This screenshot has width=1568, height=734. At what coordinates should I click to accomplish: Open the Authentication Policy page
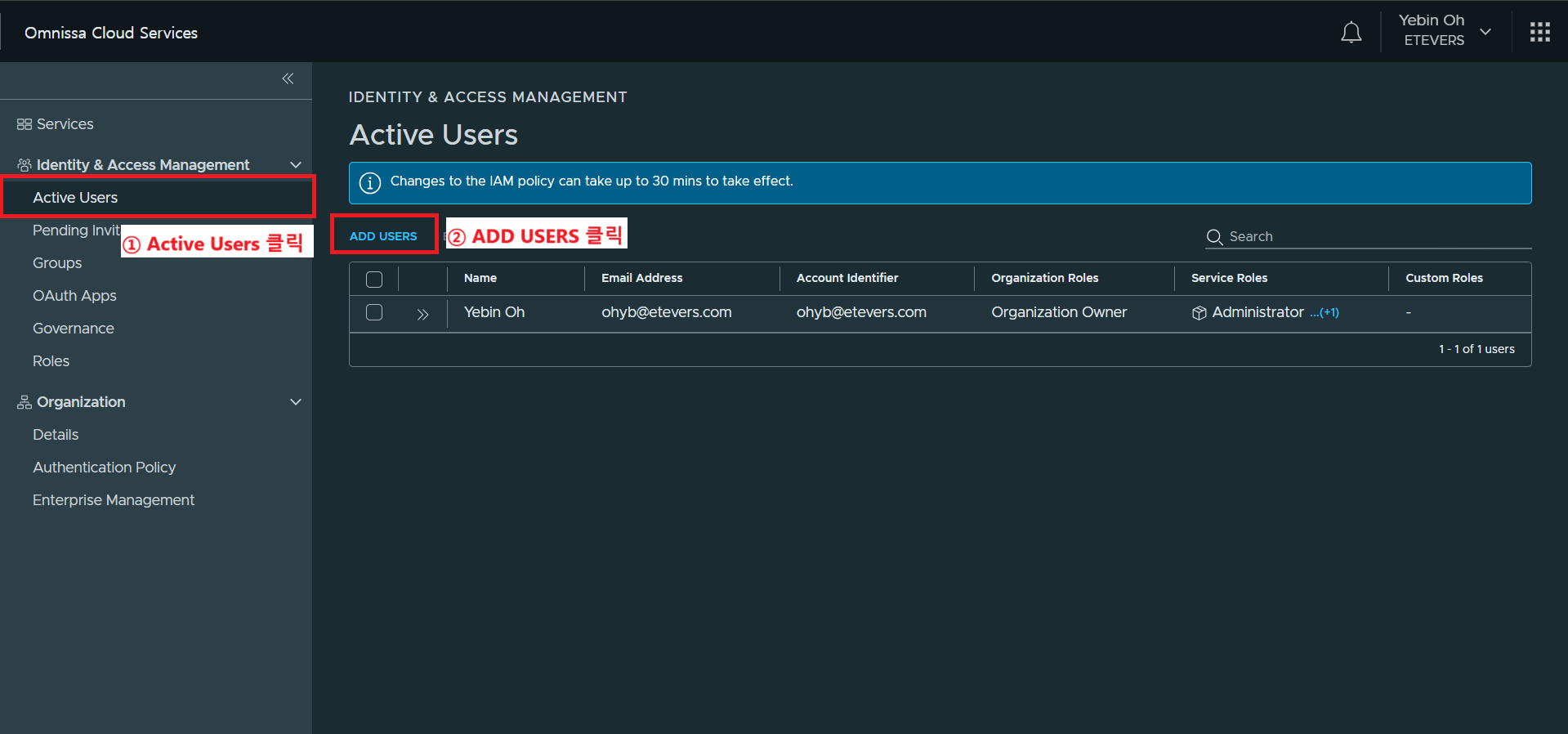point(104,468)
